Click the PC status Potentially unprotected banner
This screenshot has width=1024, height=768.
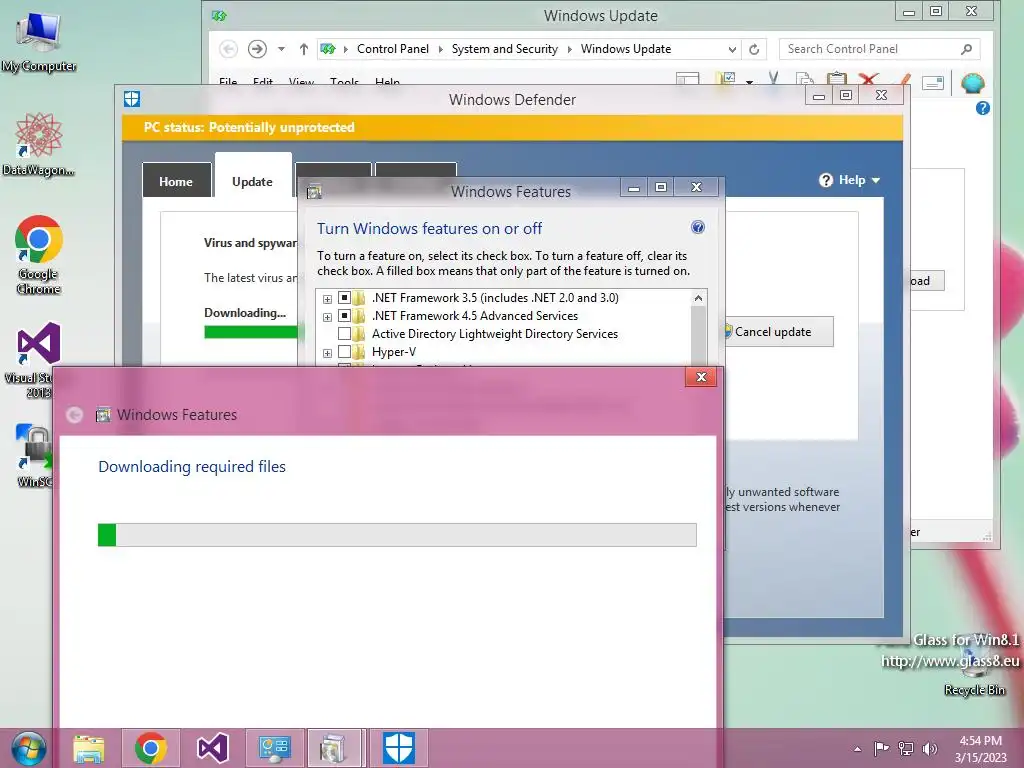point(513,127)
